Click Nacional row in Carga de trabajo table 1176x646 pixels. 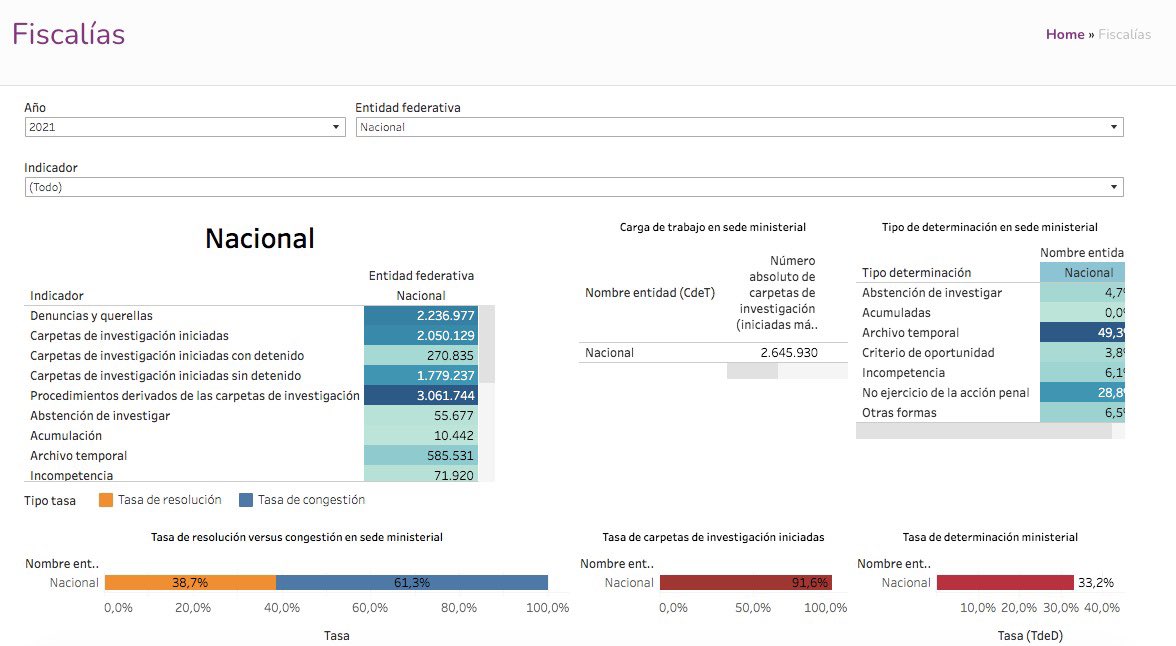[x=610, y=353]
